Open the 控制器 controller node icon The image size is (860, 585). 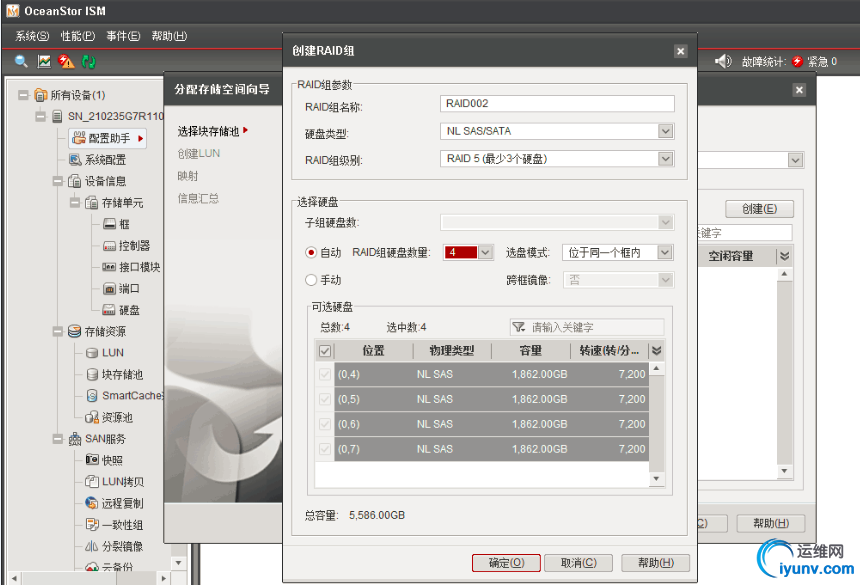109,246
